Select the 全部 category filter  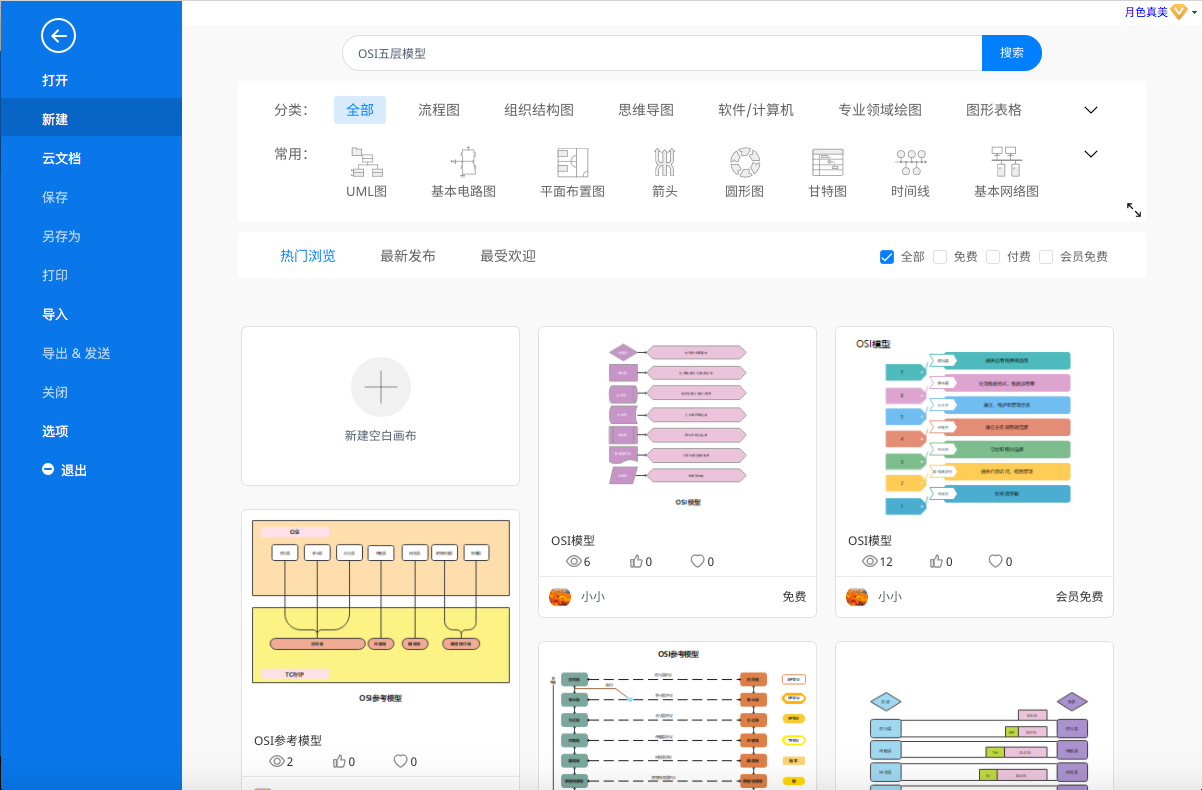360,110
